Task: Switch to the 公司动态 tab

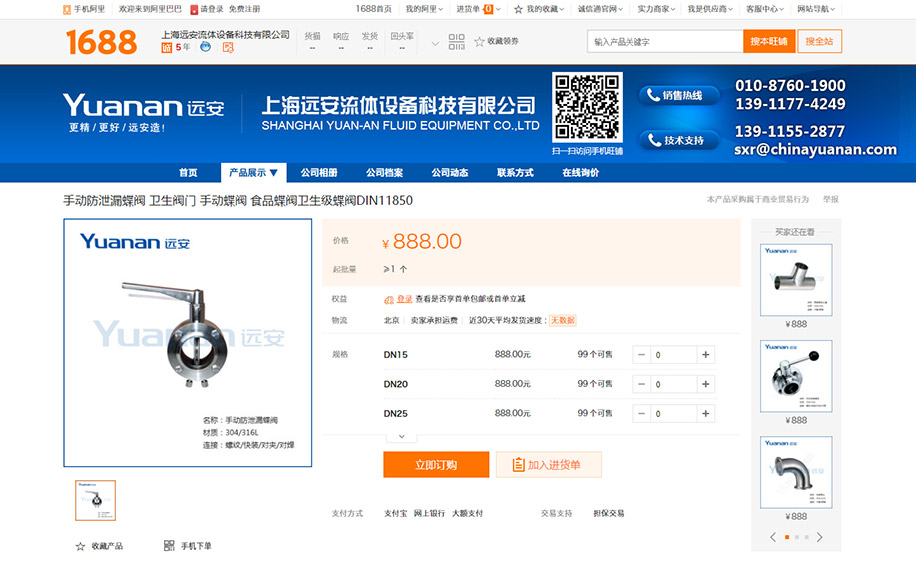Action: click(x=450, y=172)
